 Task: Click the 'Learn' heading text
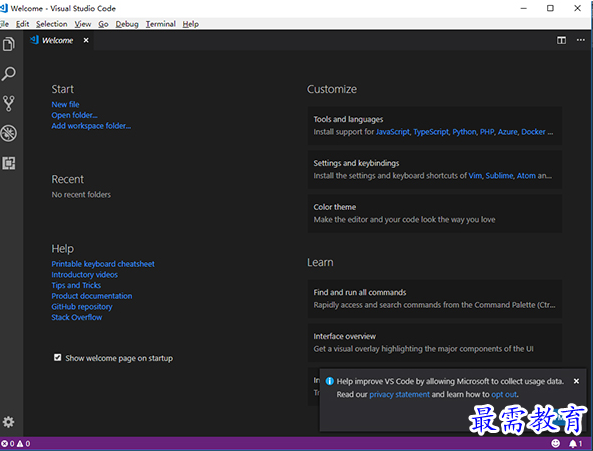tap(320, 262)
